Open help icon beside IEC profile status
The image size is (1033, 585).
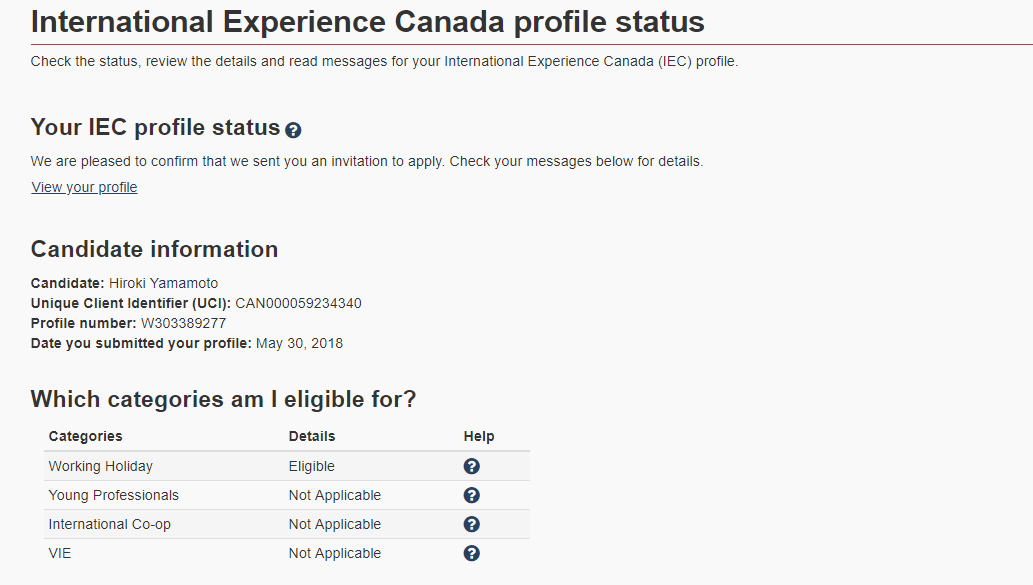(293, 130)
